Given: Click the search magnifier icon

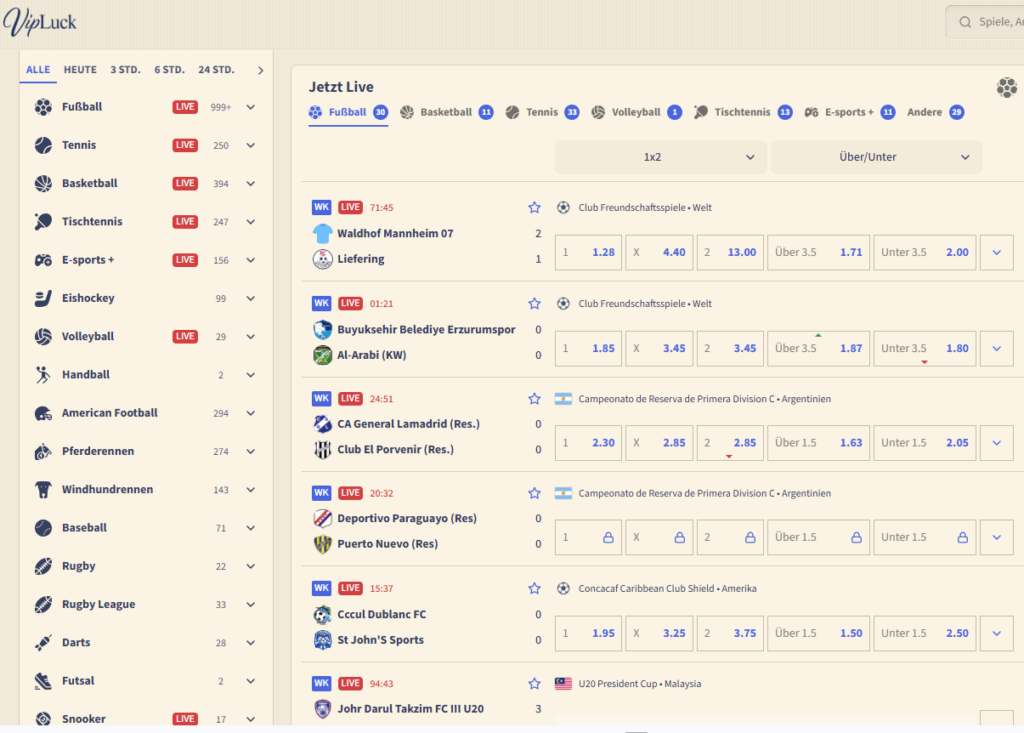Looking at the screenshot, I should coord(965,22).
